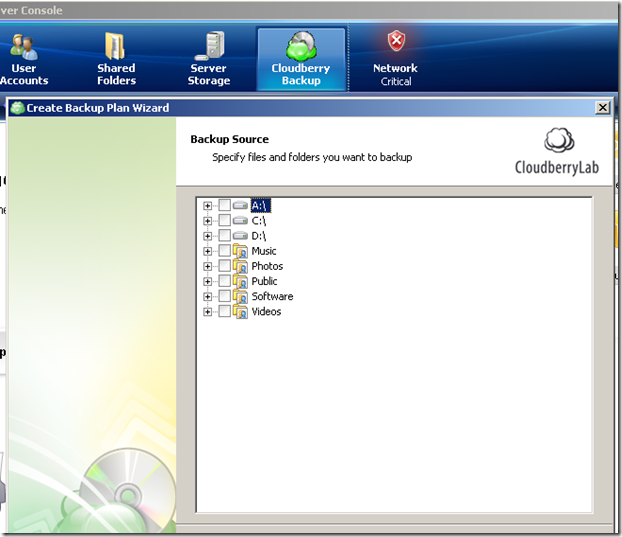Click the Server Storage tower icon

point(210,46)
